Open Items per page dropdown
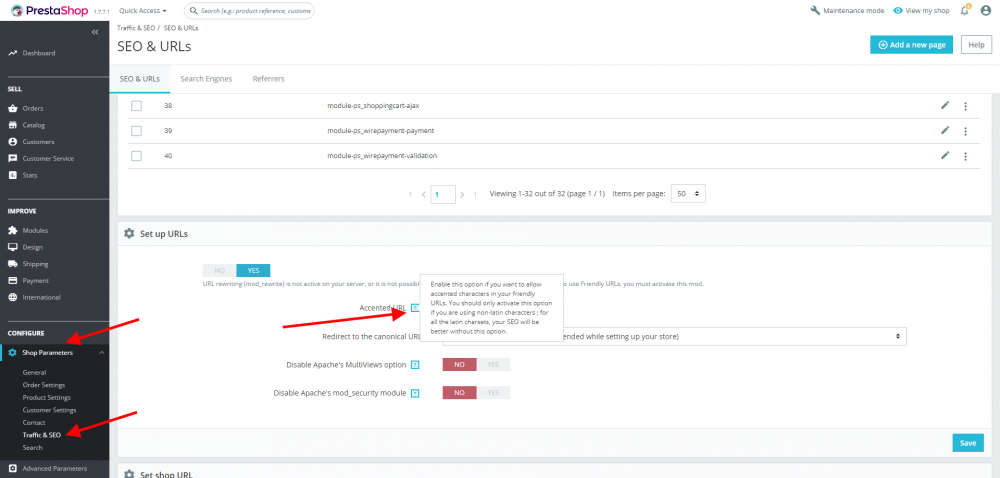The height and width of the screenshot is (478, 1000). click(x=688, y=193)
